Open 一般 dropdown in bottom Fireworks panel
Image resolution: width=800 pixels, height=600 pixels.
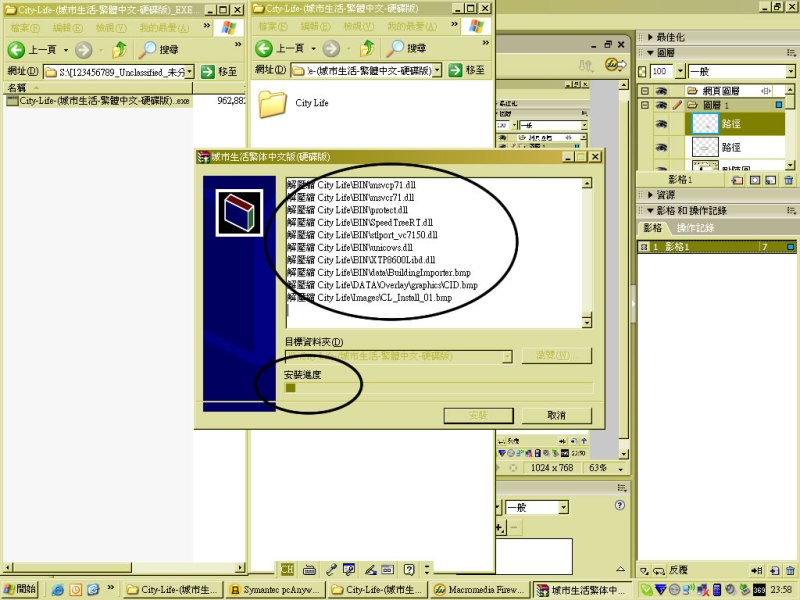(x=563, y=507)
